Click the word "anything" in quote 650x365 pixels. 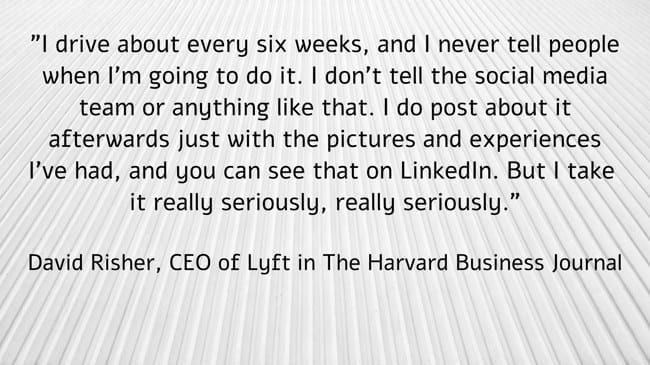pos(220,109)
